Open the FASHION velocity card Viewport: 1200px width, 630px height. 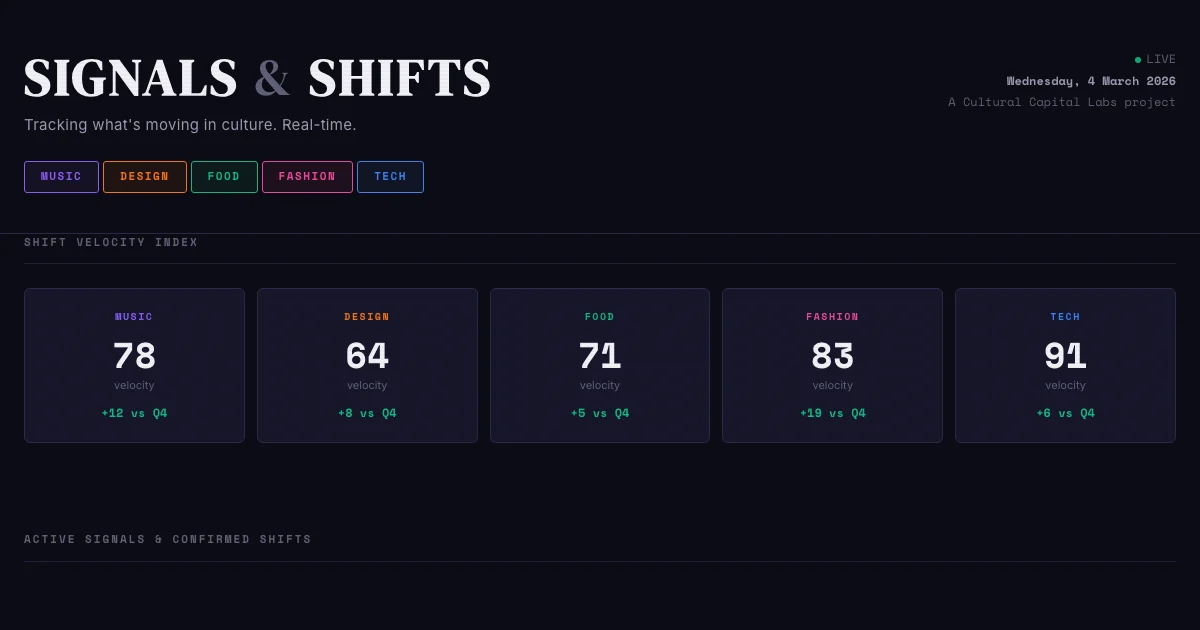coord(832,365)
